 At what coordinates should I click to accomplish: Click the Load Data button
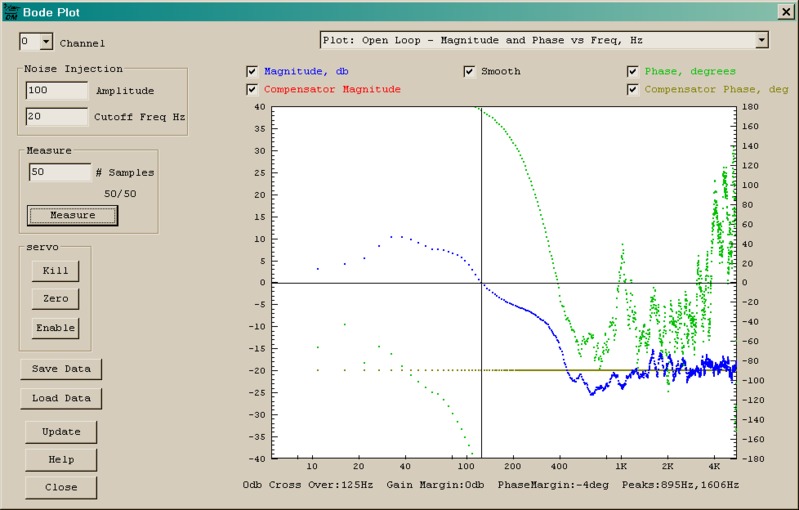61,398
